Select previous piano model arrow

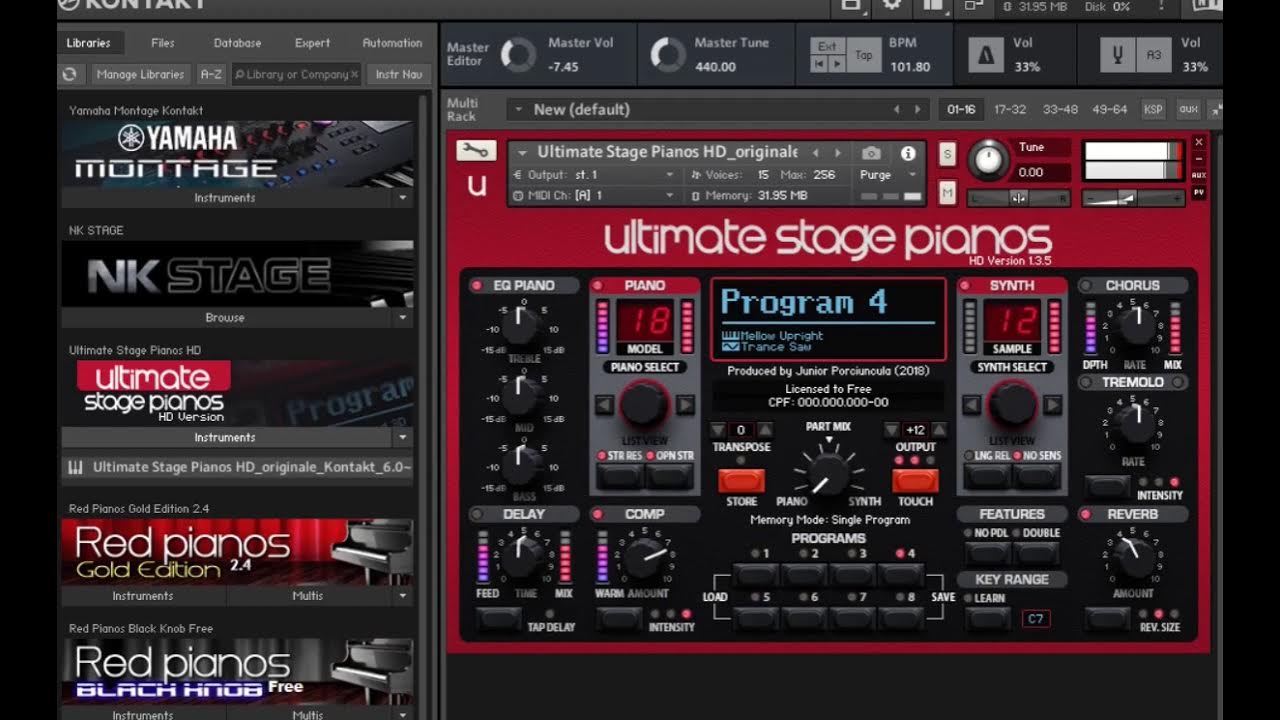[x=604, y=405]
